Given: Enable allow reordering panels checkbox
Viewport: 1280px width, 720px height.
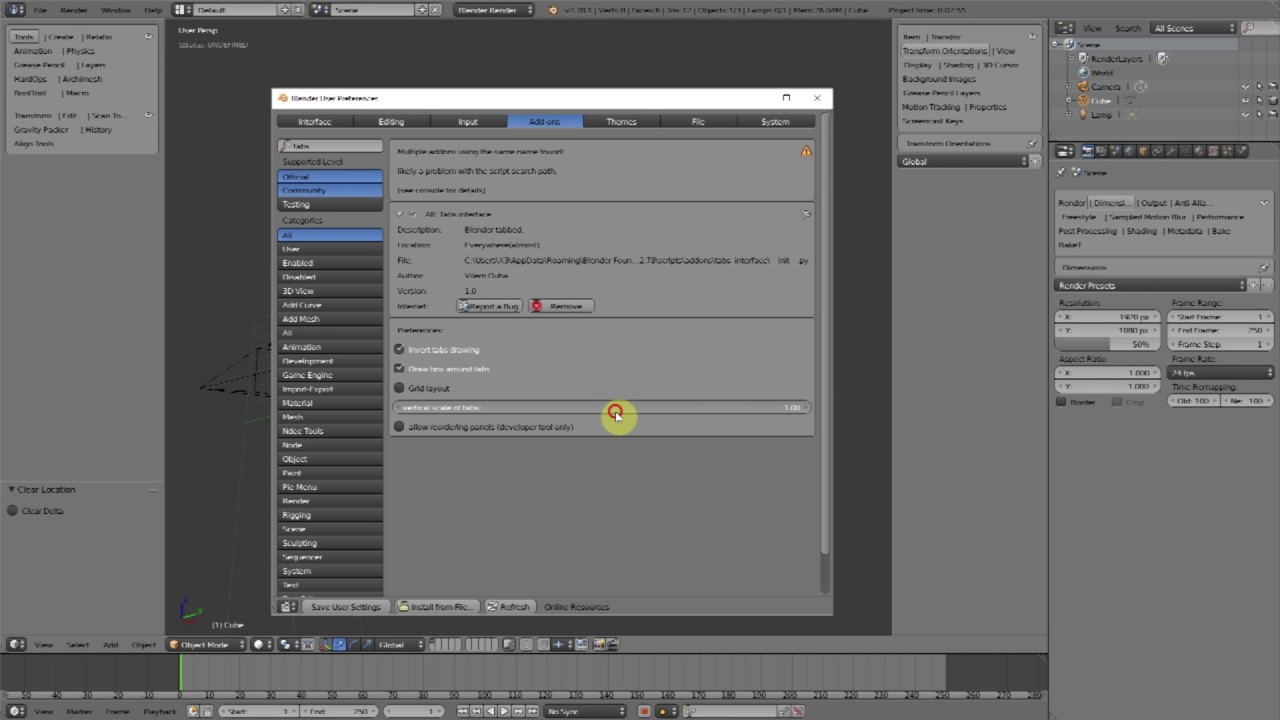Looking at the screenshot, I should 399,427.
